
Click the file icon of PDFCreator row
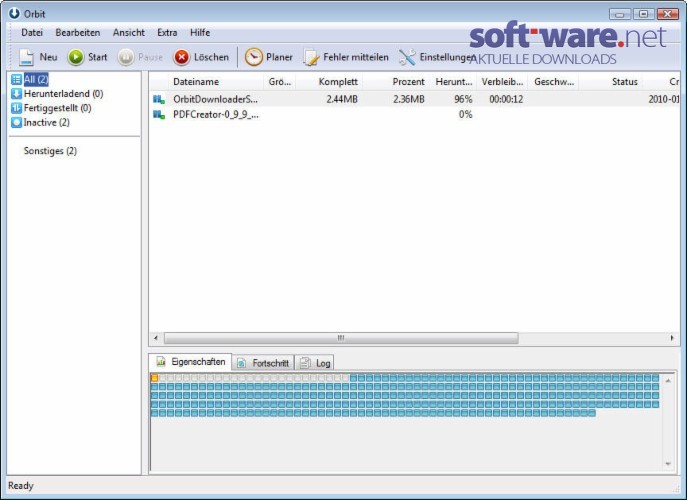click(x=159, y=115)
